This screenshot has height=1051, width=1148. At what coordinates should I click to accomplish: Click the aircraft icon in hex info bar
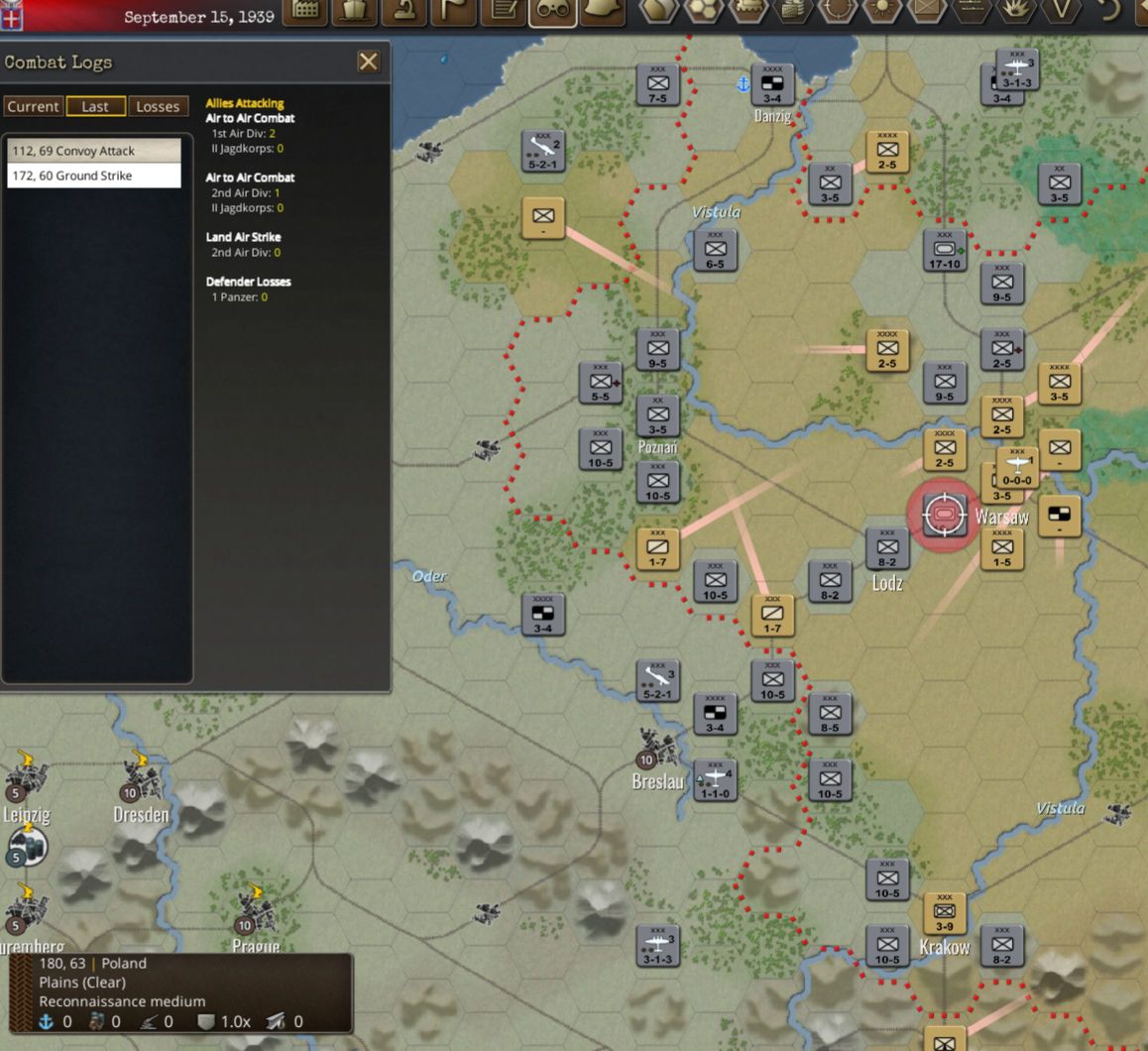(276, 1021)
